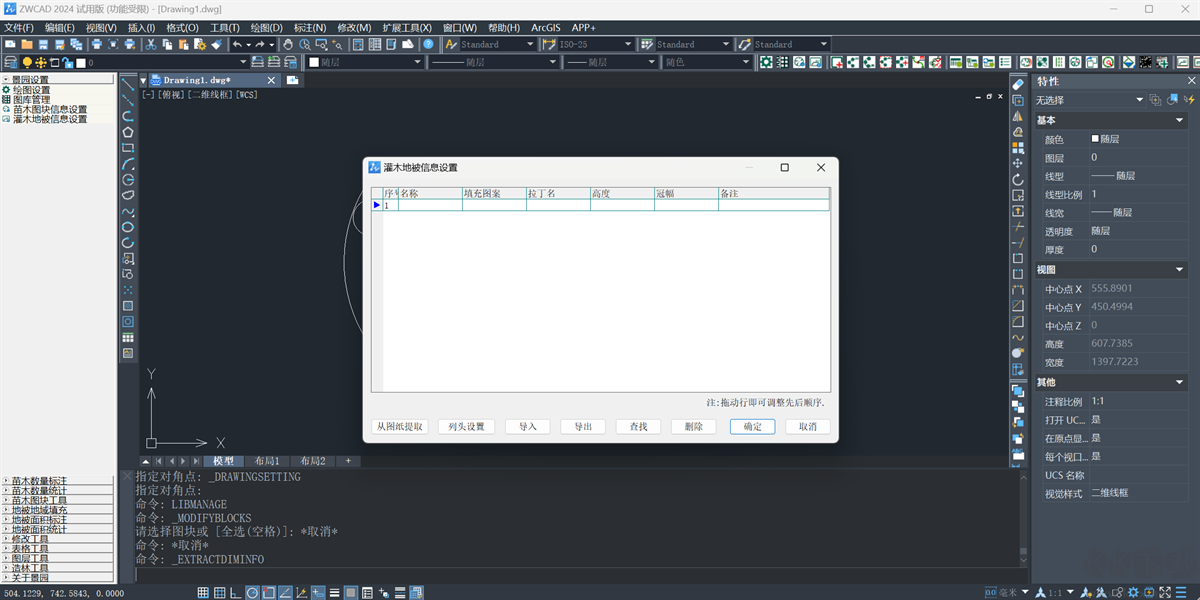Click the Save icon in toolbar
Viewport: 1200px width, 600px height.
(x=43, y=44)
